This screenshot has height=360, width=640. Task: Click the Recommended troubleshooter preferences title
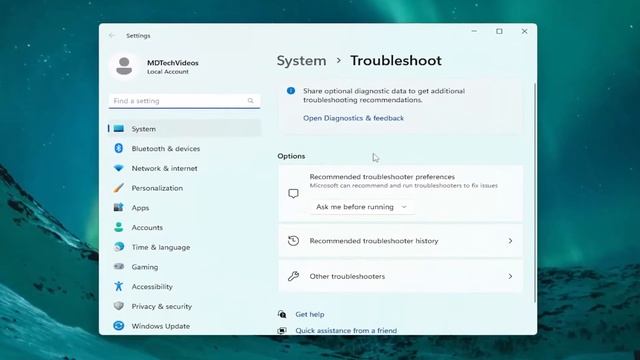(x=382, y=177)
